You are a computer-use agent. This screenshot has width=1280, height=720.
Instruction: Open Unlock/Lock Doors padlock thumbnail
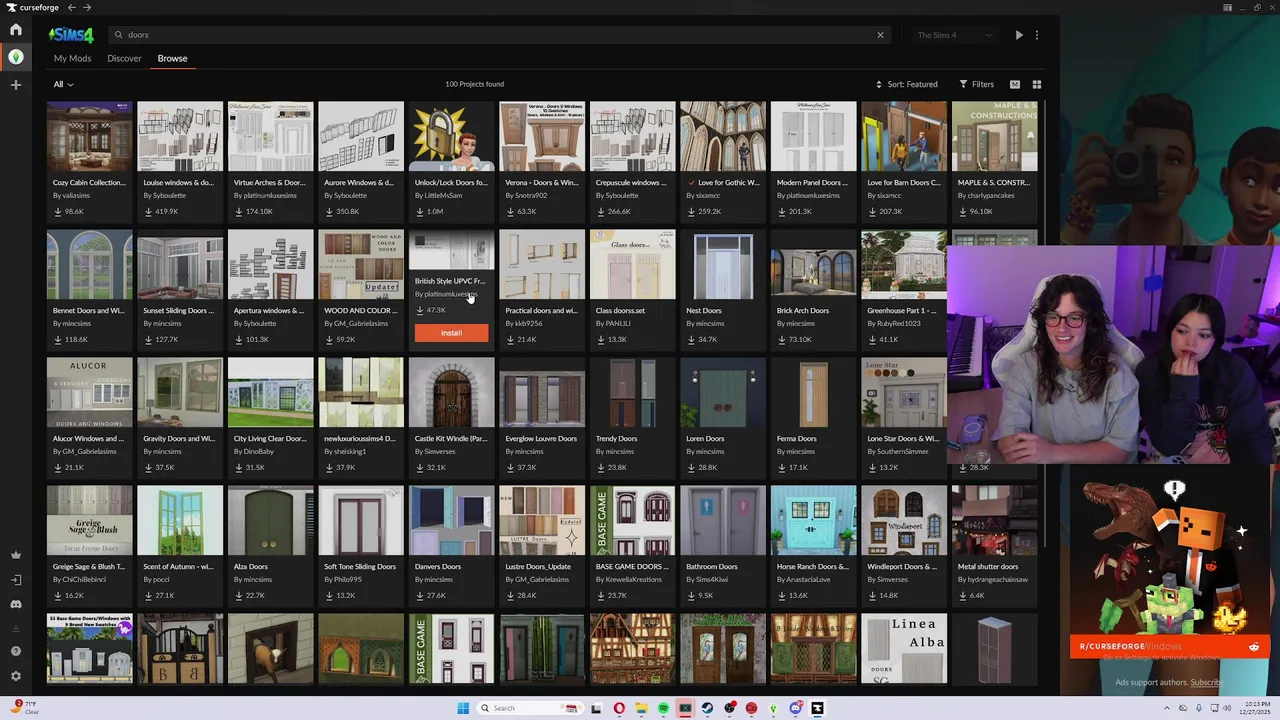pos(451,137)
